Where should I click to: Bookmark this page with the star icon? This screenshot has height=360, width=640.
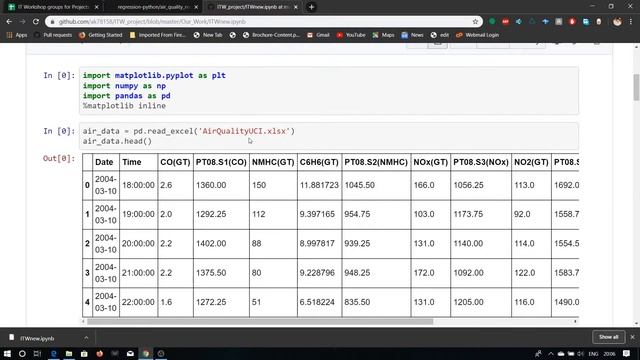click(475, 22)
